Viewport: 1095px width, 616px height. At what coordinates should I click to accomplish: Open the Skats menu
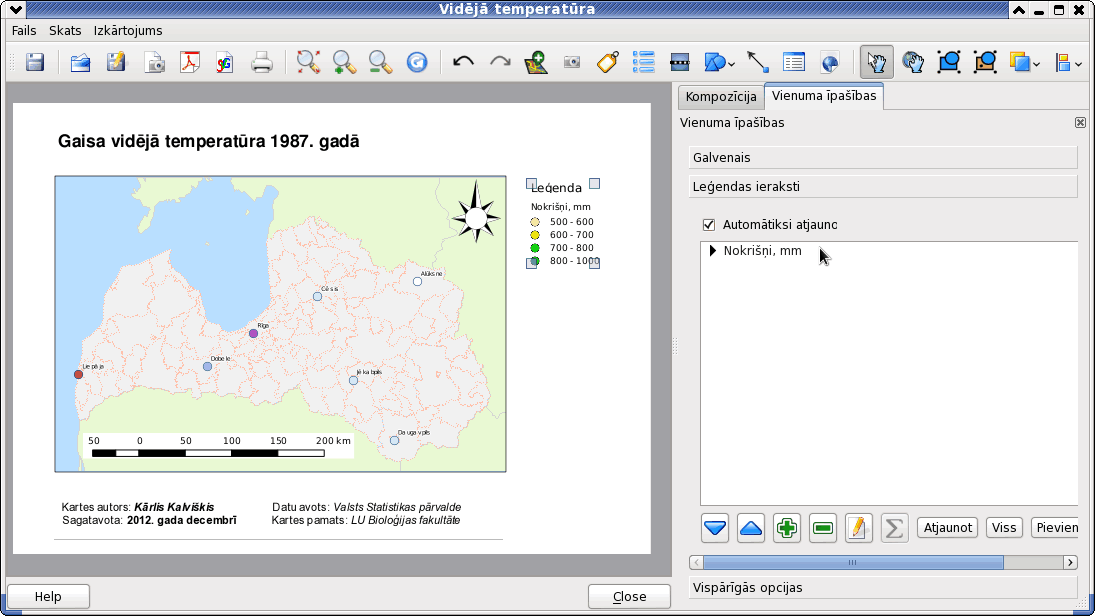pyautogui.click(x=65, y=31)
